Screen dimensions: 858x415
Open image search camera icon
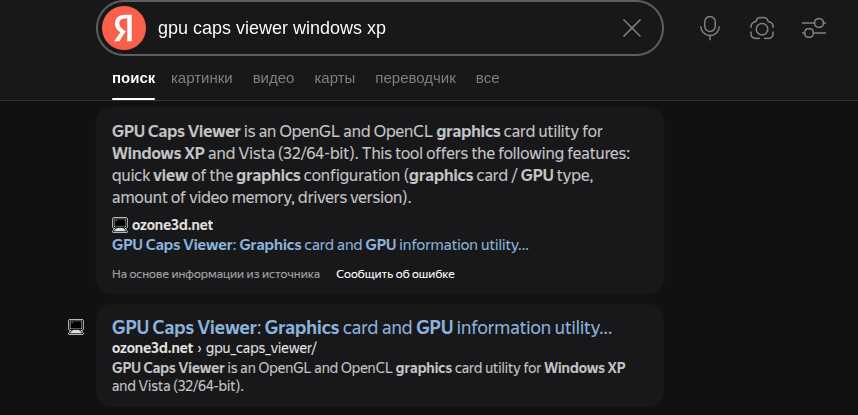[x=762, y=28]
